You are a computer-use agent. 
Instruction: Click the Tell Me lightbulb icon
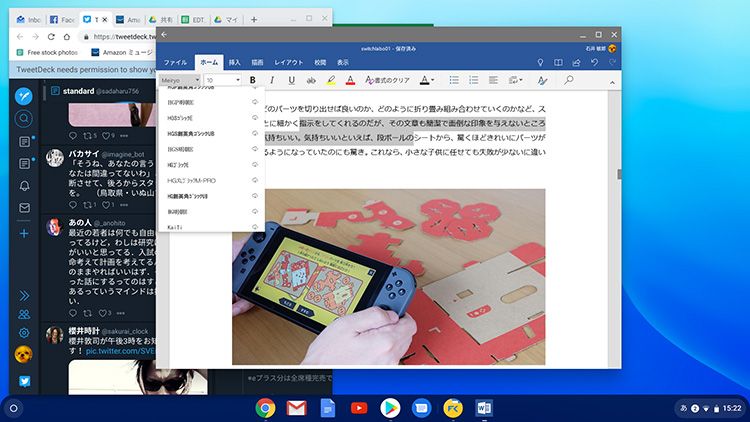(x=540, y=63)
